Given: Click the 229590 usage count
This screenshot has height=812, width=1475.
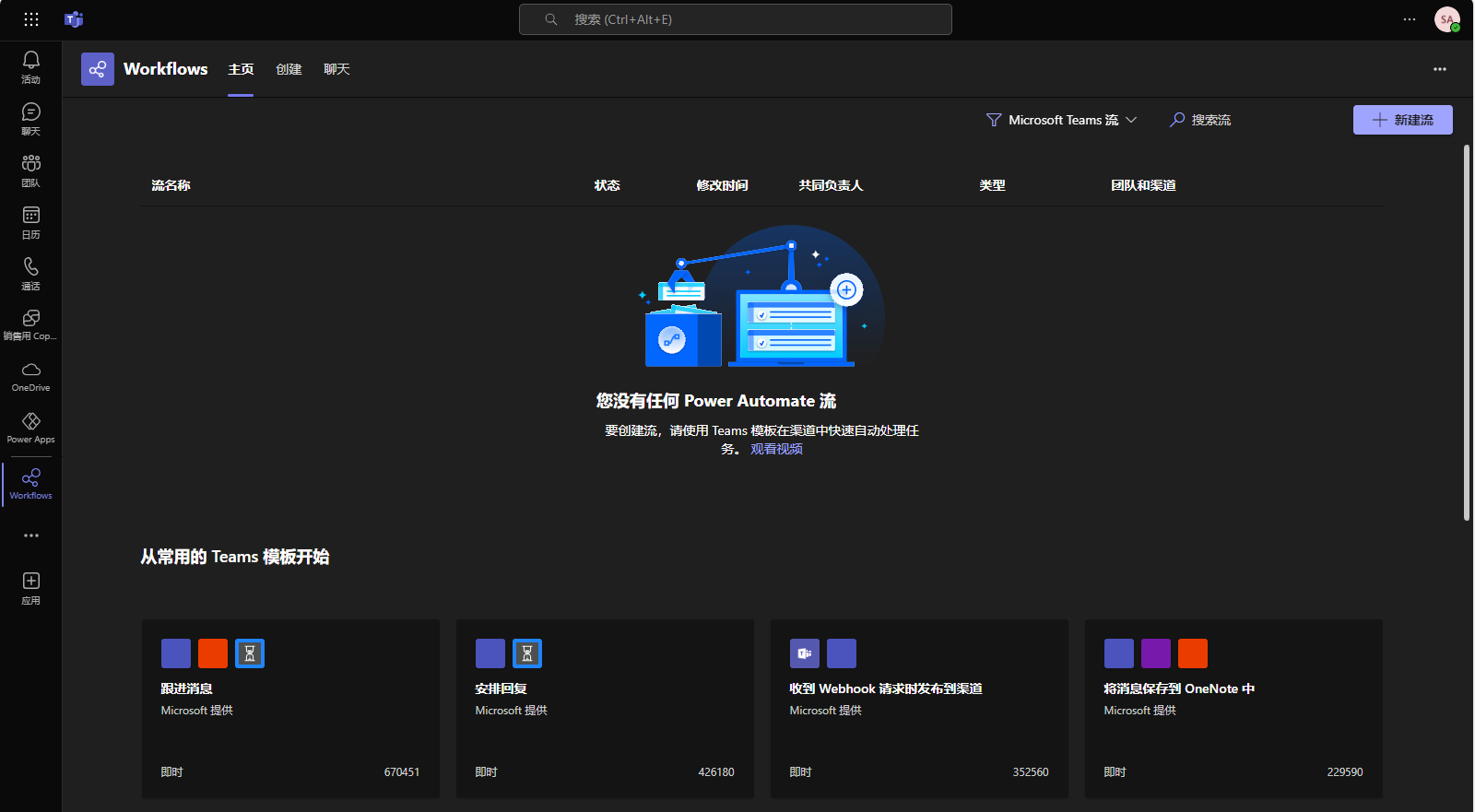Looking at the screenshot, I should [x=1345, y=772].
